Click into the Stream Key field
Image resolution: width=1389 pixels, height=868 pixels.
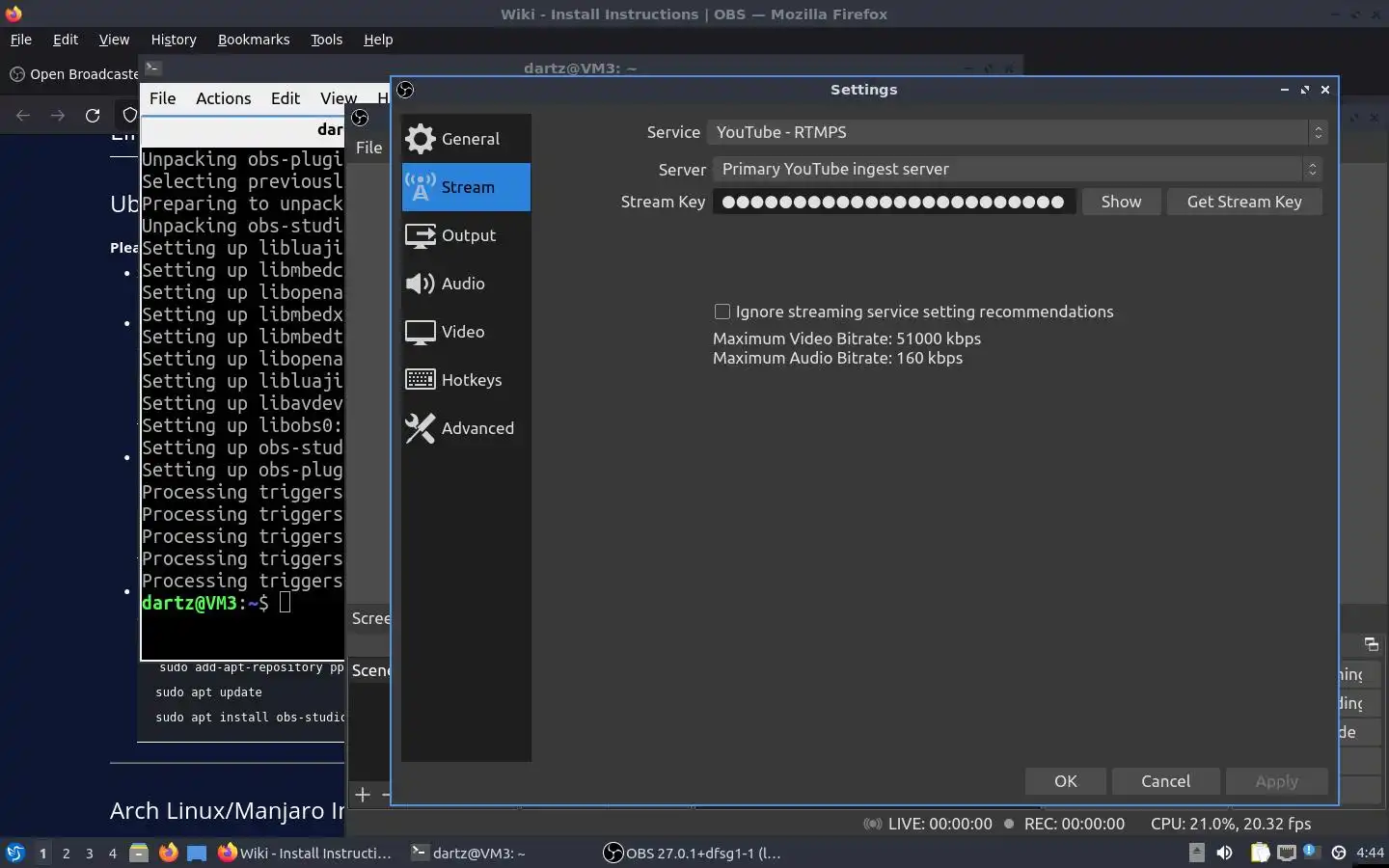(894, 202)
